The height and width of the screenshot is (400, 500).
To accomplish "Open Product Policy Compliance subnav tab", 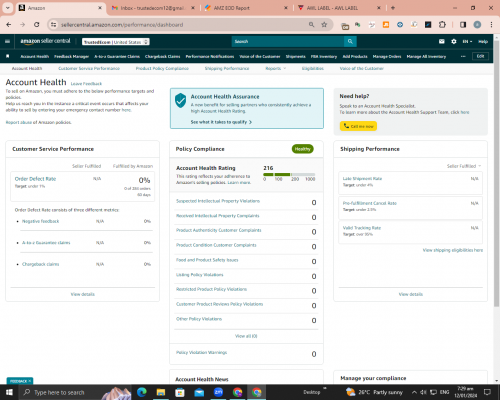I will pyautogui.click(x=162, y=68).
